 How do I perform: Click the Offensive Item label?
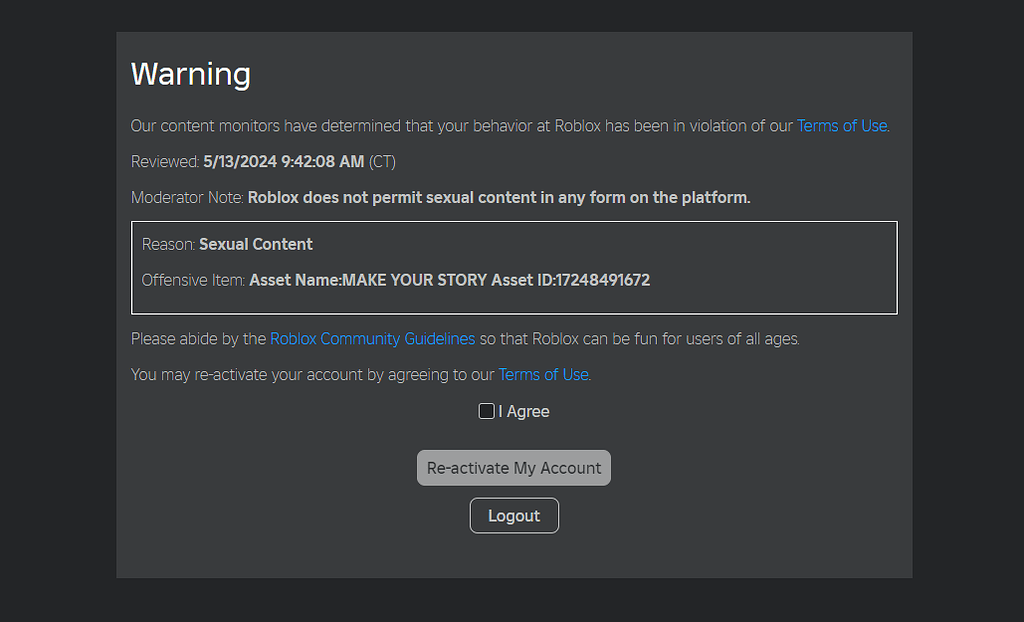click(x=193, y=280)
